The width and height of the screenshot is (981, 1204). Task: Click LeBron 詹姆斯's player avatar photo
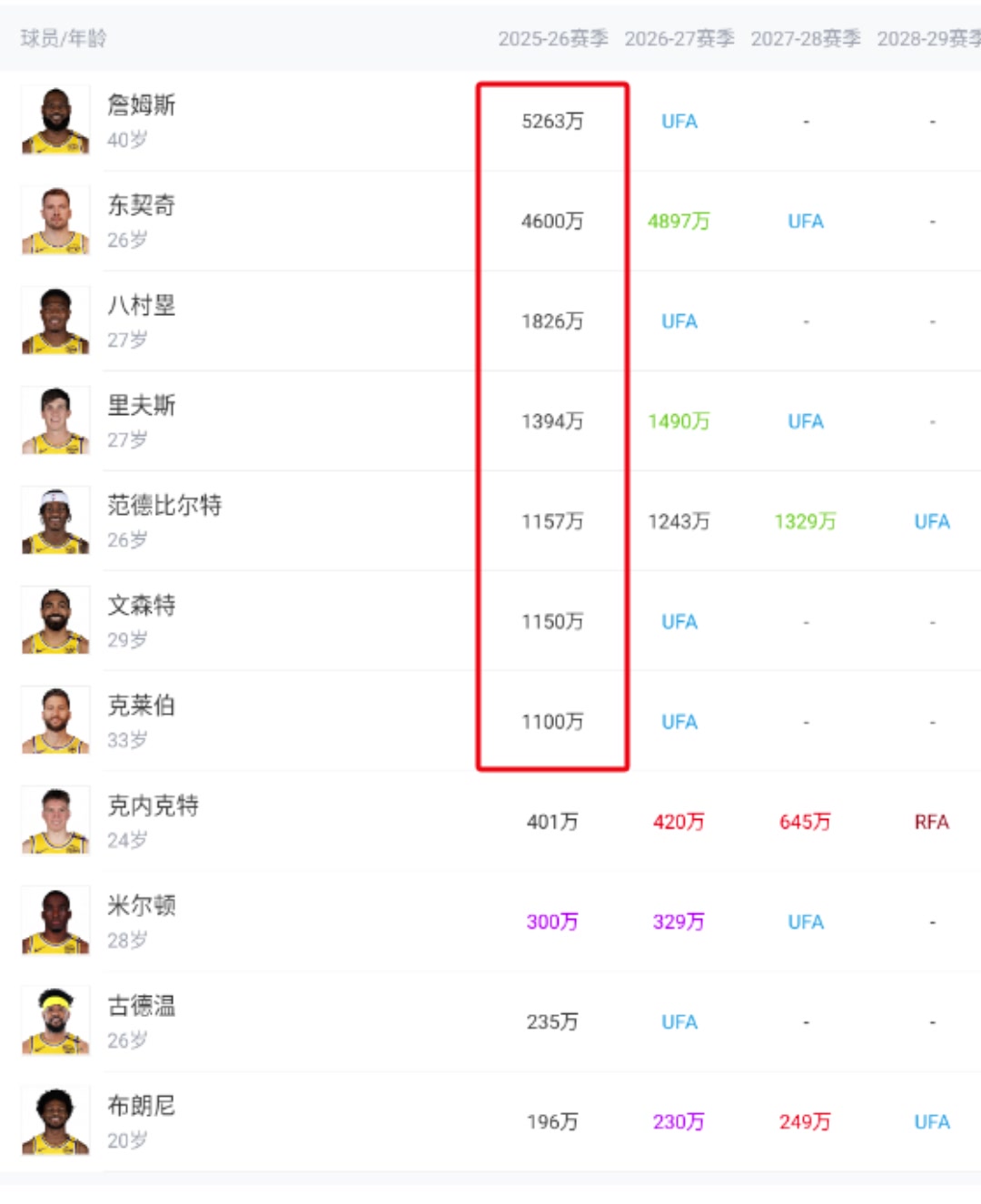(x=54, y=121)
